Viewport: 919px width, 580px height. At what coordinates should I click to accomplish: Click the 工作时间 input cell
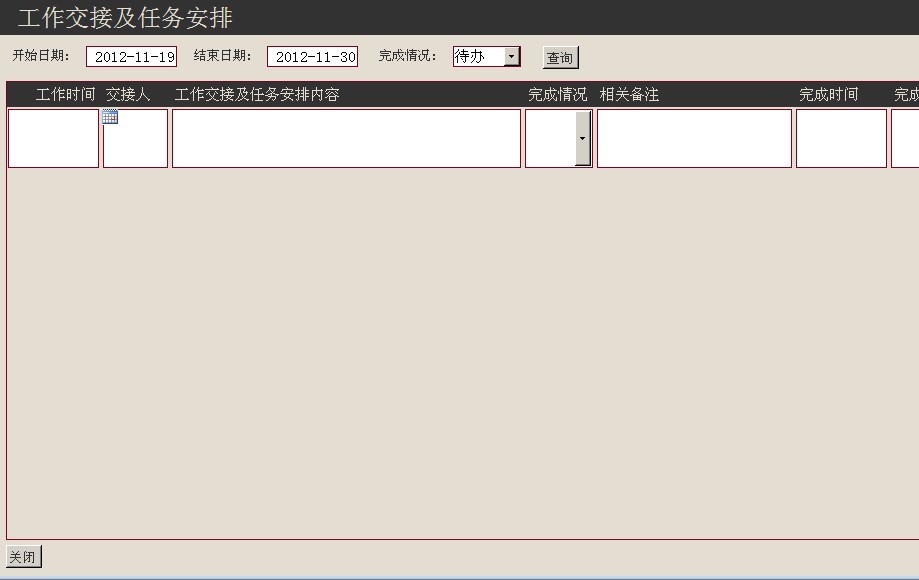click(x=53, y=138)
